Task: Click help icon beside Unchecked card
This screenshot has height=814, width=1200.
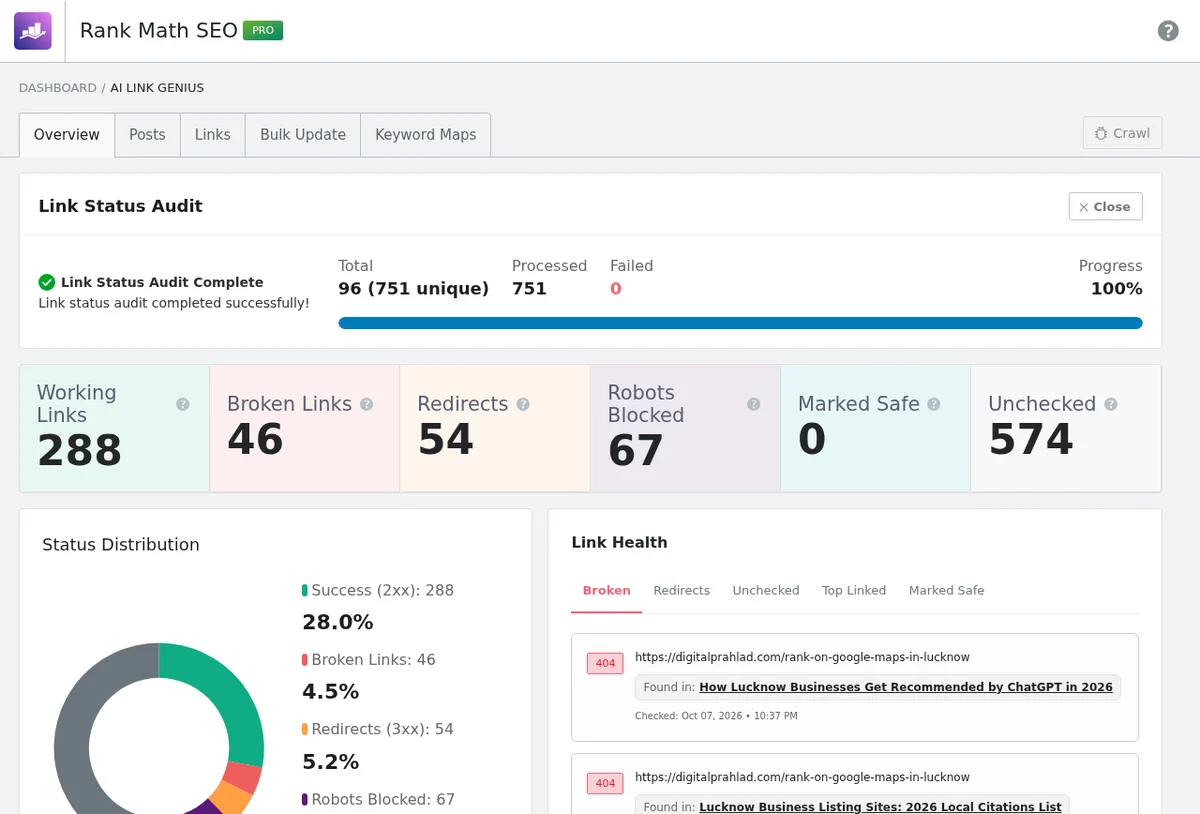Action: click(x=1111, y=404)
